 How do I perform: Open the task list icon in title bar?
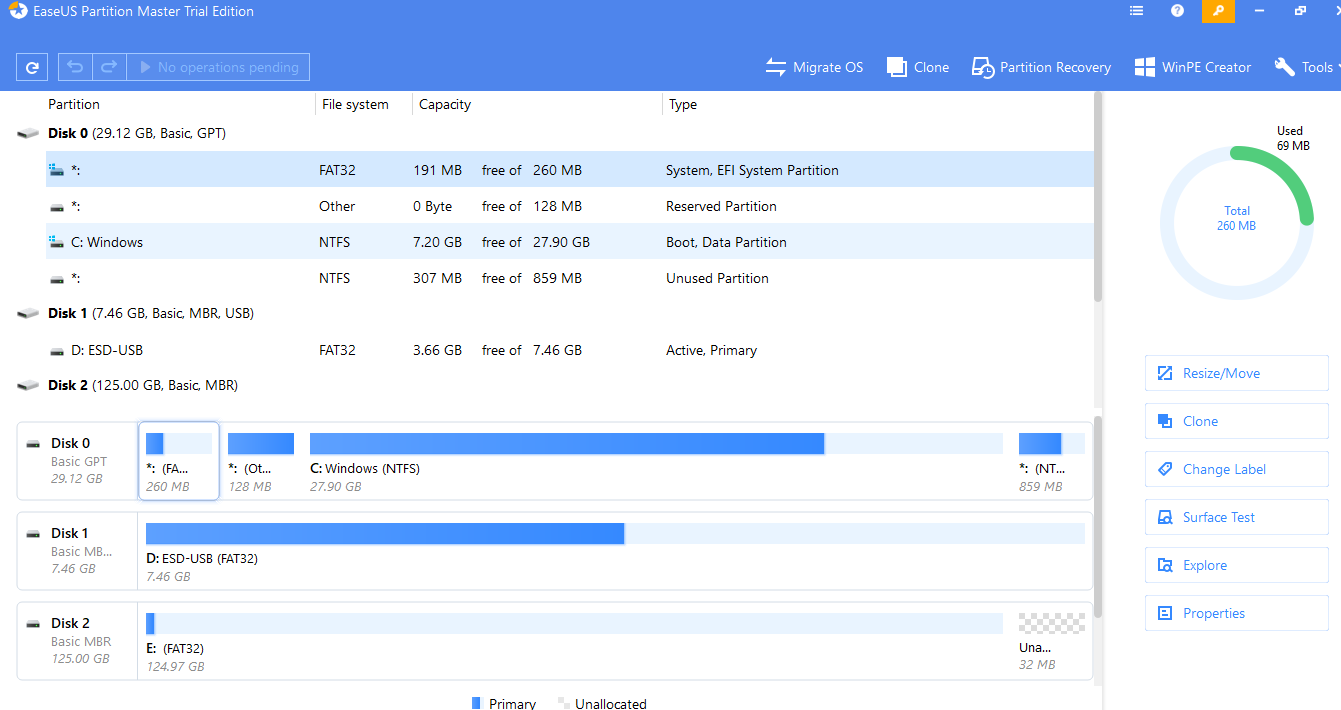click(1136, 11)
